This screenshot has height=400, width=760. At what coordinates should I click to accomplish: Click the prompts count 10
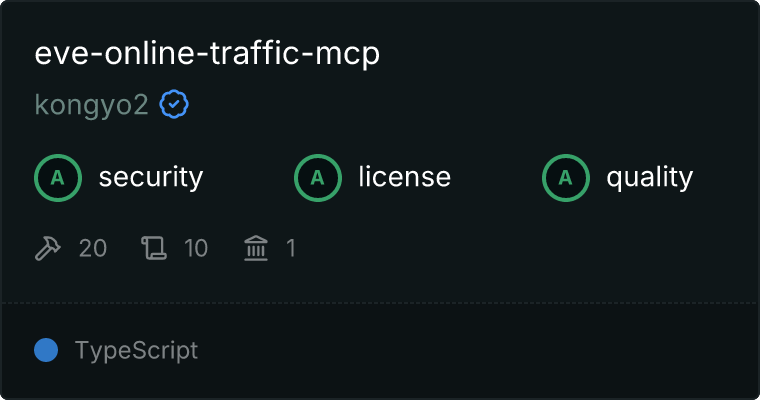pyautogui.click(x=196, y=248)
